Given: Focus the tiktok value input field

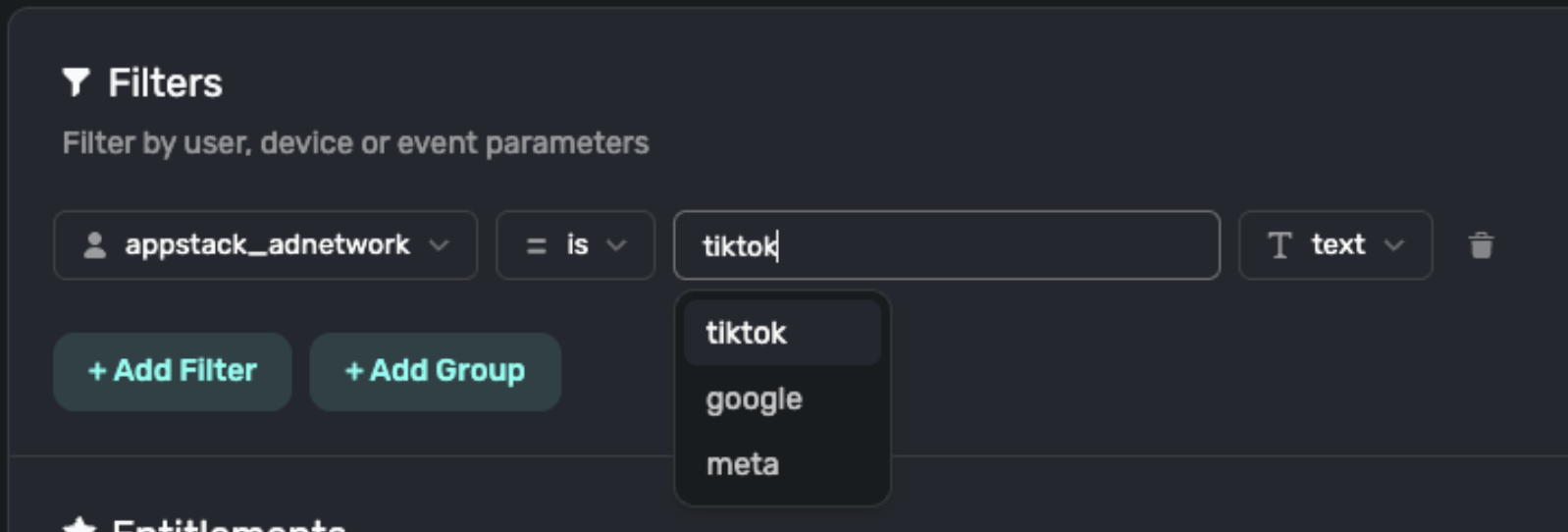Looking at the screenshot, I should click(947, 245).
